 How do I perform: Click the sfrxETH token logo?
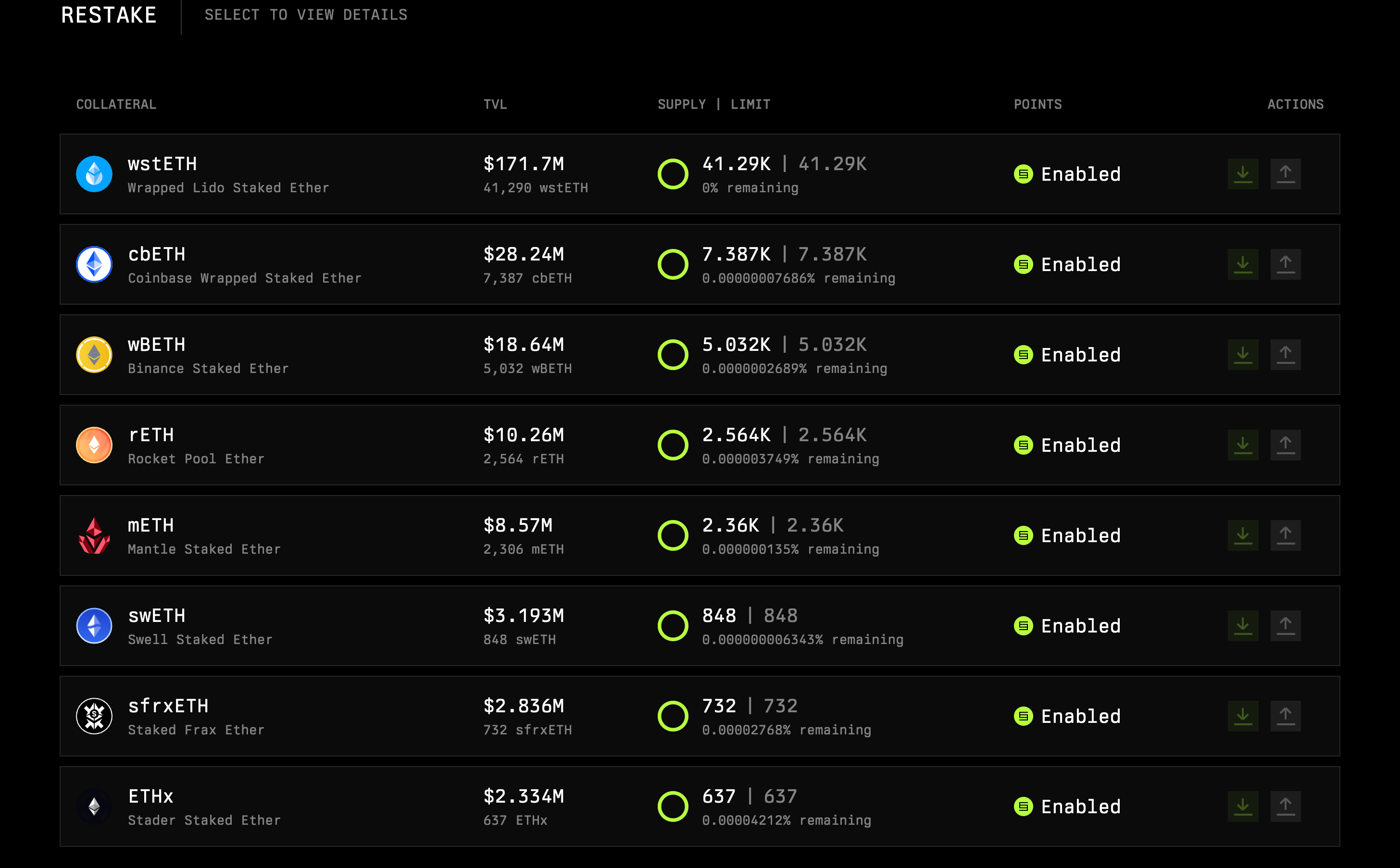click(94, 716)
